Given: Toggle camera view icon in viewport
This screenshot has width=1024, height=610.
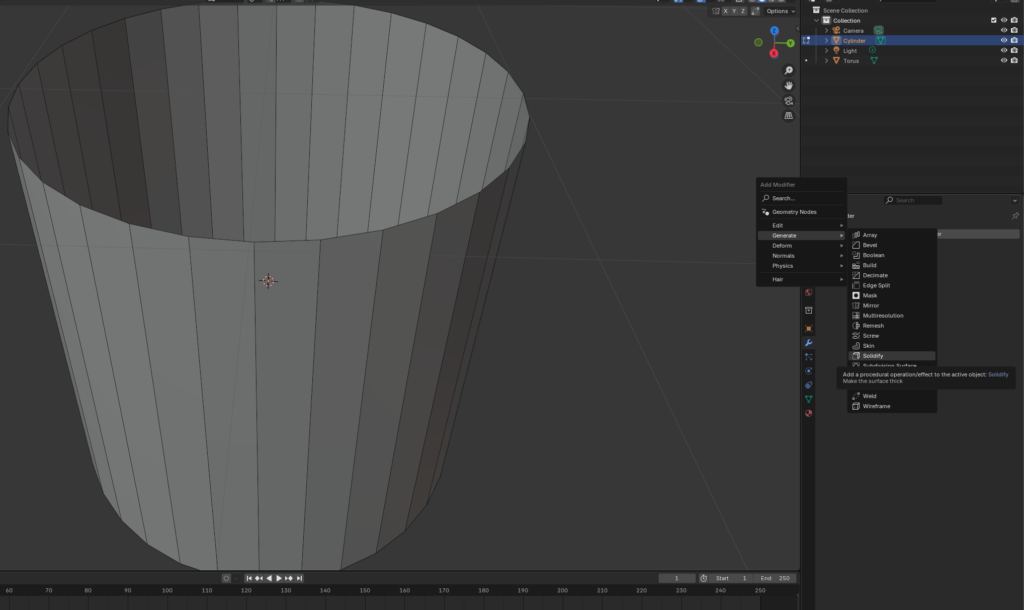Looking at the screenshot, I should pyautogui.click(x=789, y=100).
